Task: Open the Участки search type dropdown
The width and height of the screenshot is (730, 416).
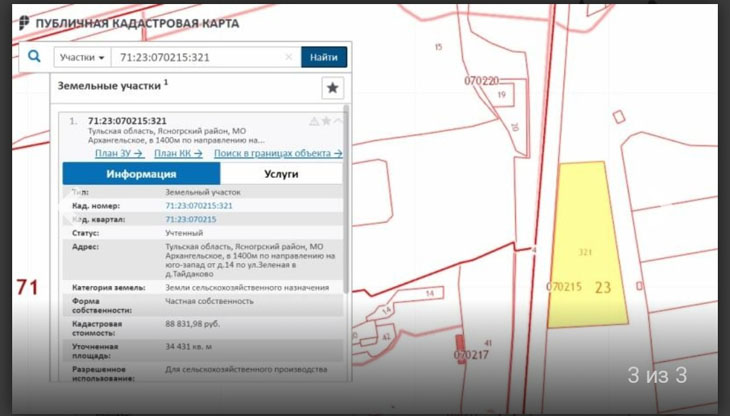Action: click(x=81, y=57)
